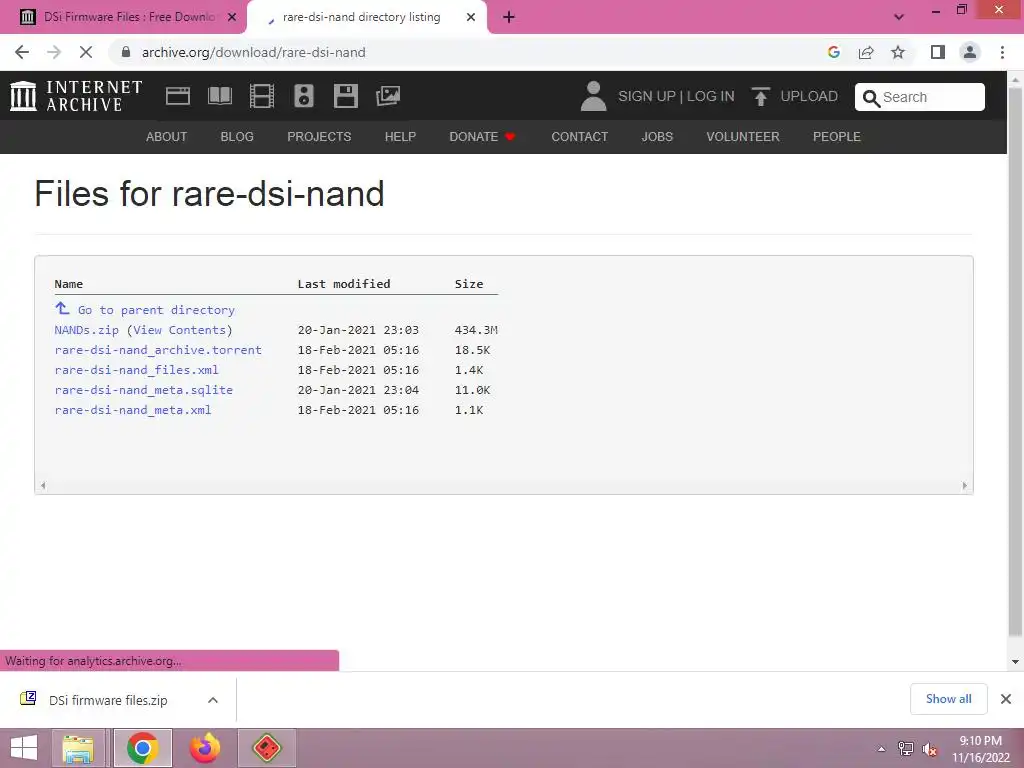Download rare-dsi-nand_archive.torrent
Screen dimensions: 1024x768
pyautogui.click(x=158, y=350)
